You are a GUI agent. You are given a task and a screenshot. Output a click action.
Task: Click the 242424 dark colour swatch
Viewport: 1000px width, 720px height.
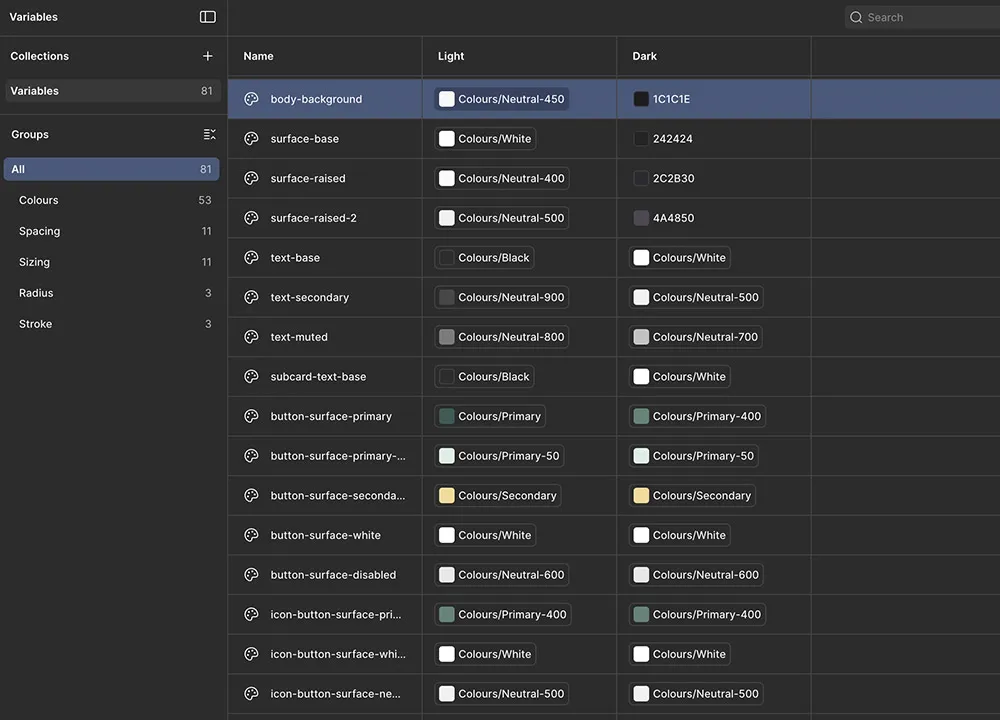tap(641, 138)
